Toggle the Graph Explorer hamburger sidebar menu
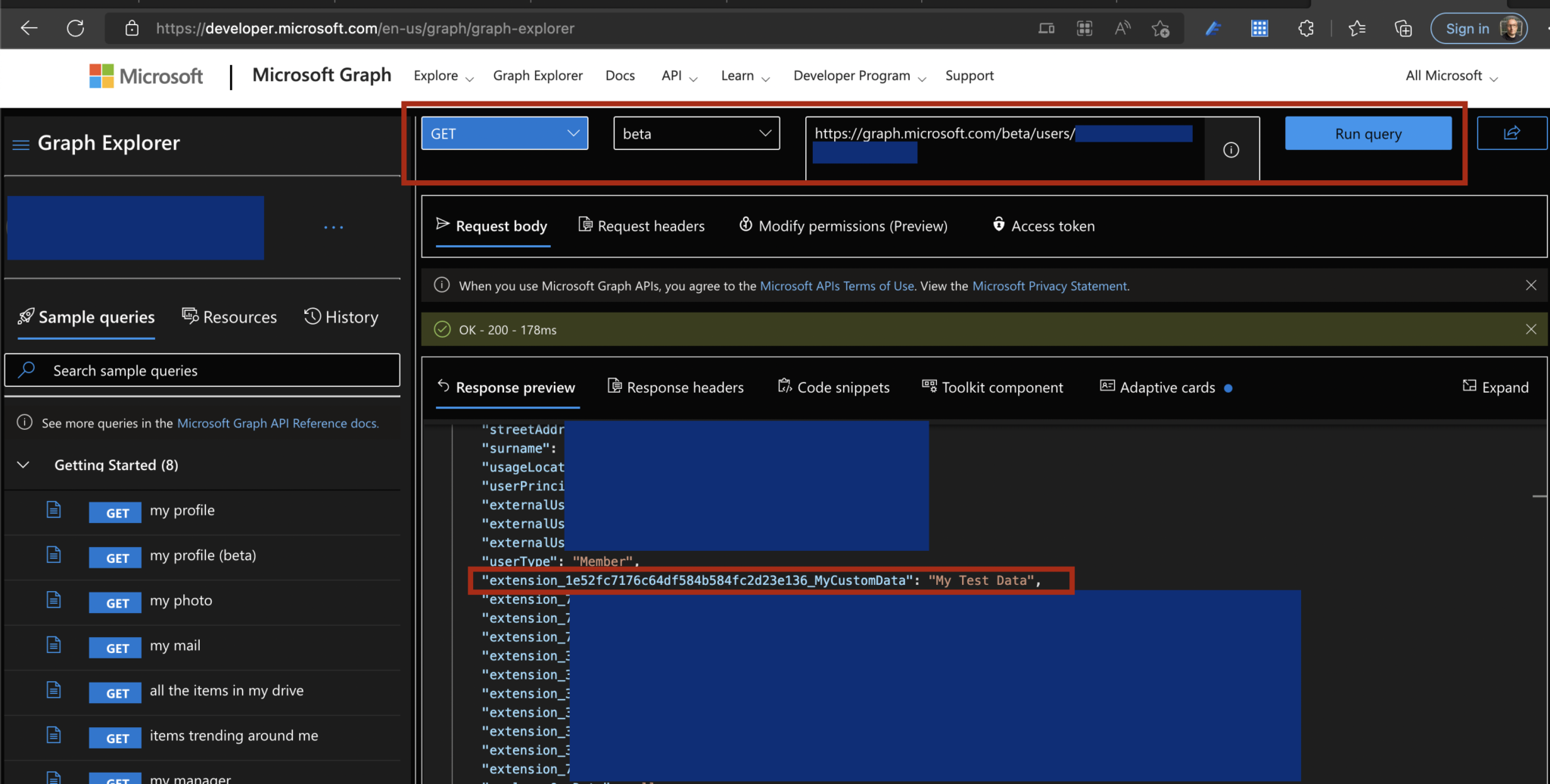Screen dimensions: 1550x784 coord(21,145)
